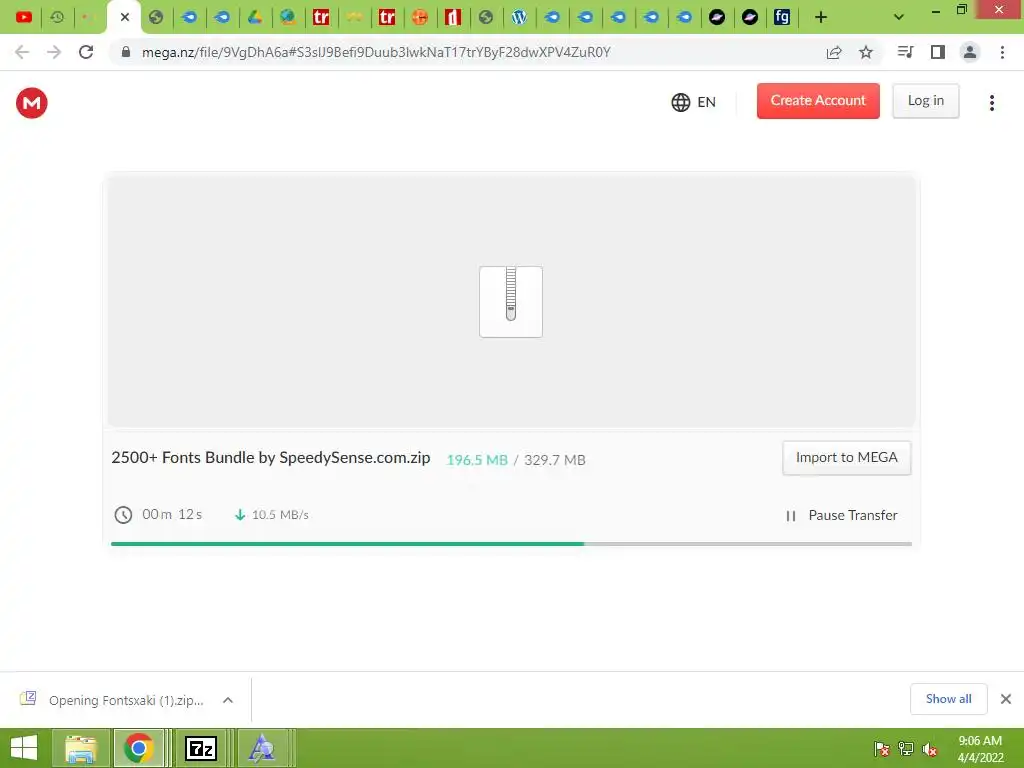Screen dimensions: 1024x768
Task: Click muted volume tray icon
Action: [x=930, y=748]
